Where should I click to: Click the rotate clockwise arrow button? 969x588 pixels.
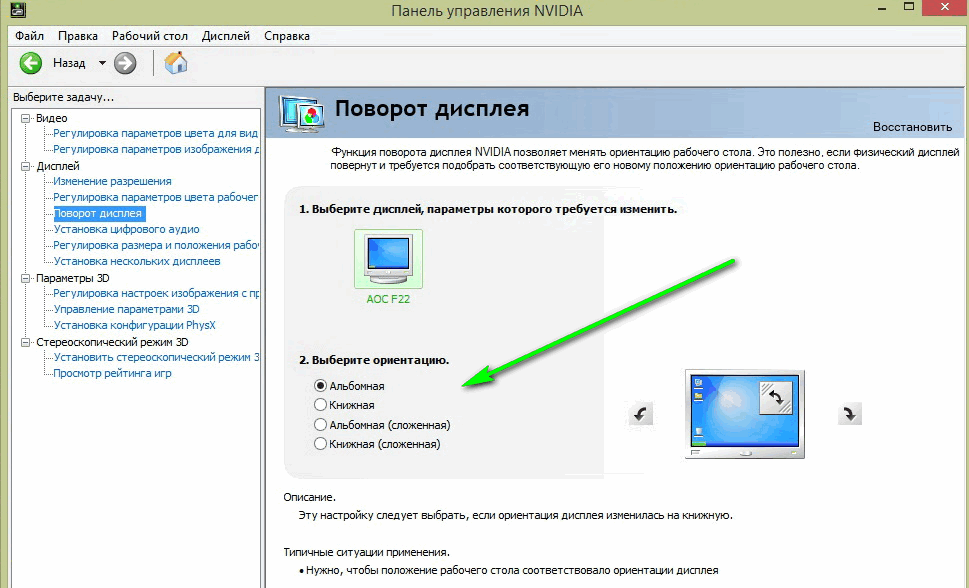pos(849,414)
